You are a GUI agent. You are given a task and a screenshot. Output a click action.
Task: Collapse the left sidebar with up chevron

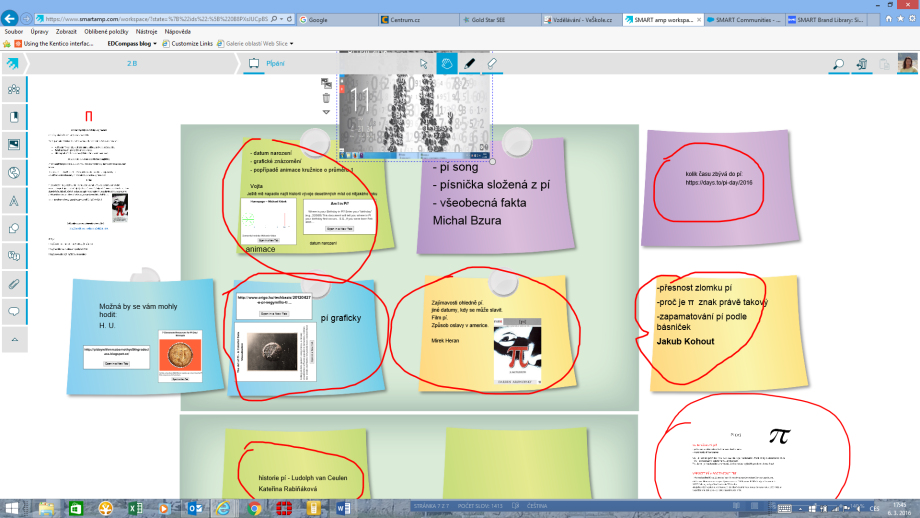[14, 339]
